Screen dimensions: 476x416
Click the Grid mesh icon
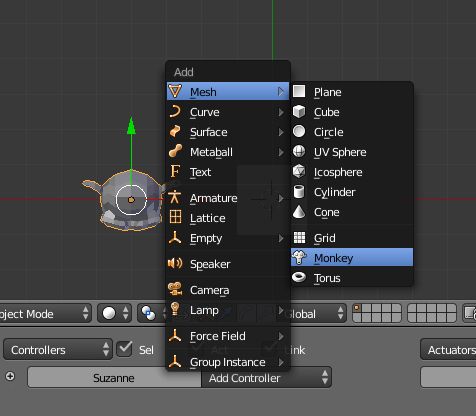coord(299,237)
